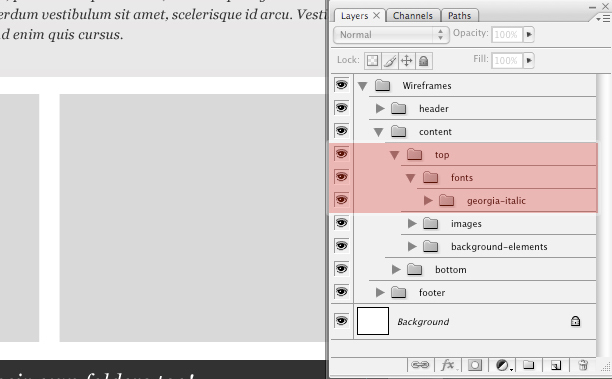Open the fx layer style menu
612x379 pixels.
[x=448, y=365]
